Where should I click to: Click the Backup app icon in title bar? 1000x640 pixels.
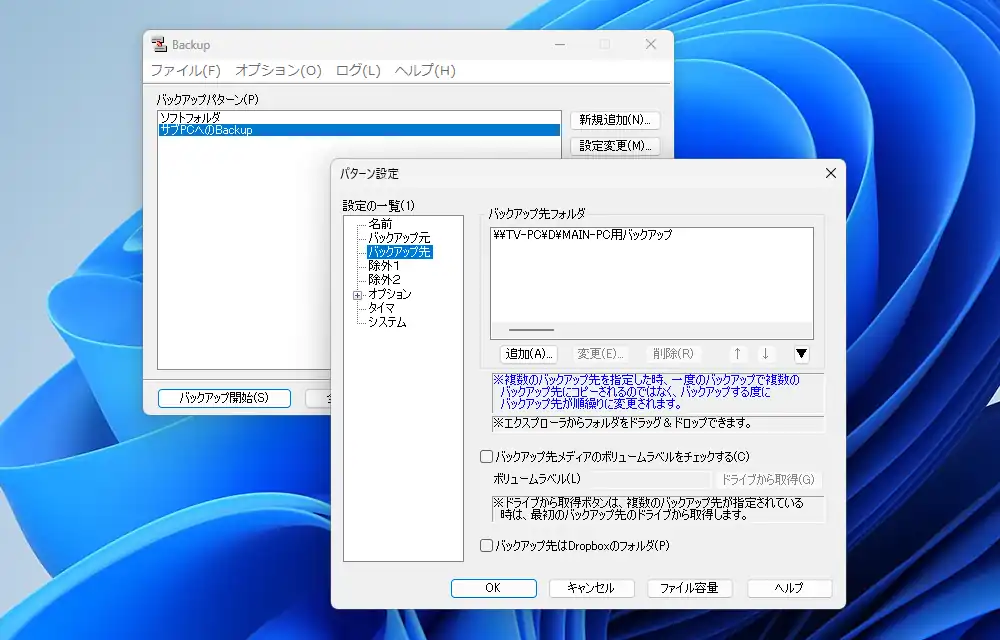(158, 45)
